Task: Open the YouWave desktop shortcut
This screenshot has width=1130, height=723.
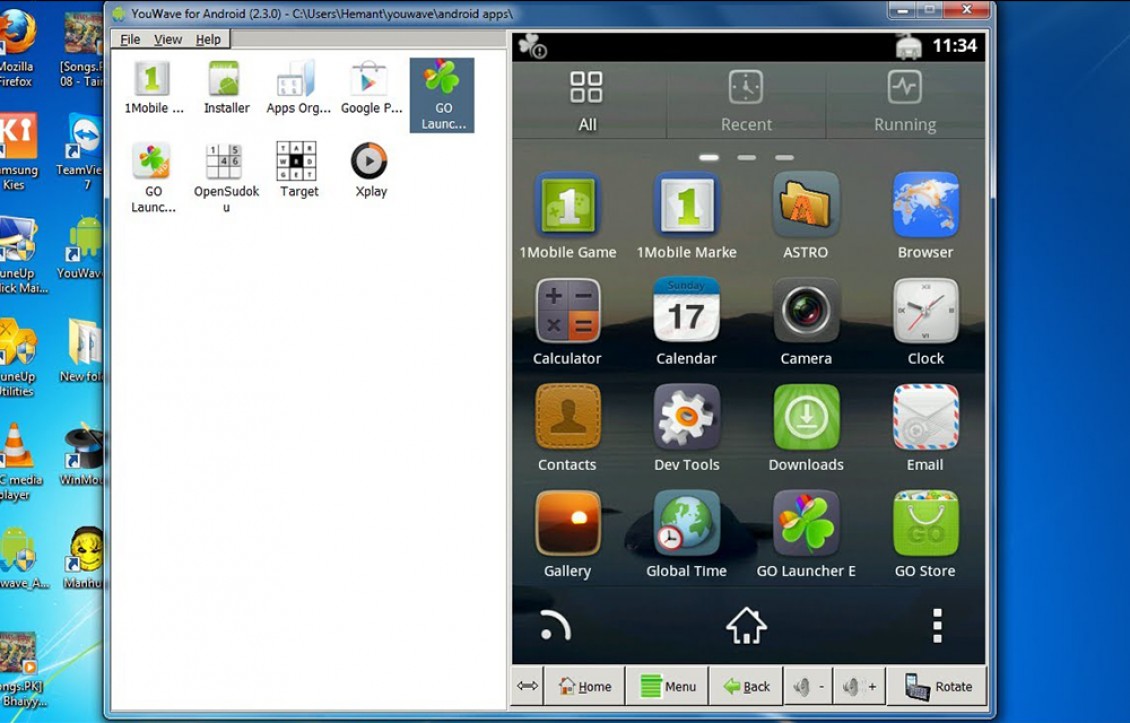Action: 81,248
